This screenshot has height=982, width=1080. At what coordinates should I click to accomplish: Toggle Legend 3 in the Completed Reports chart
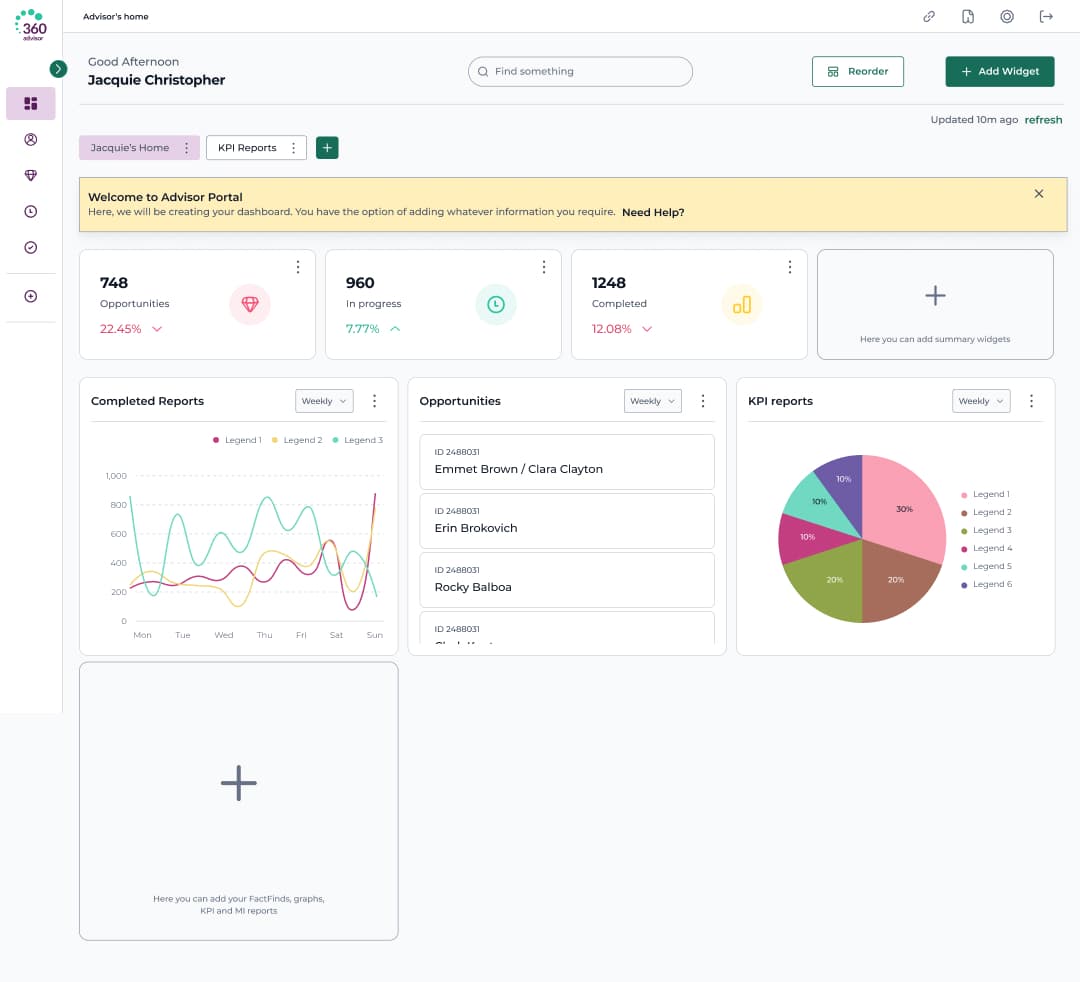[357, 440]
